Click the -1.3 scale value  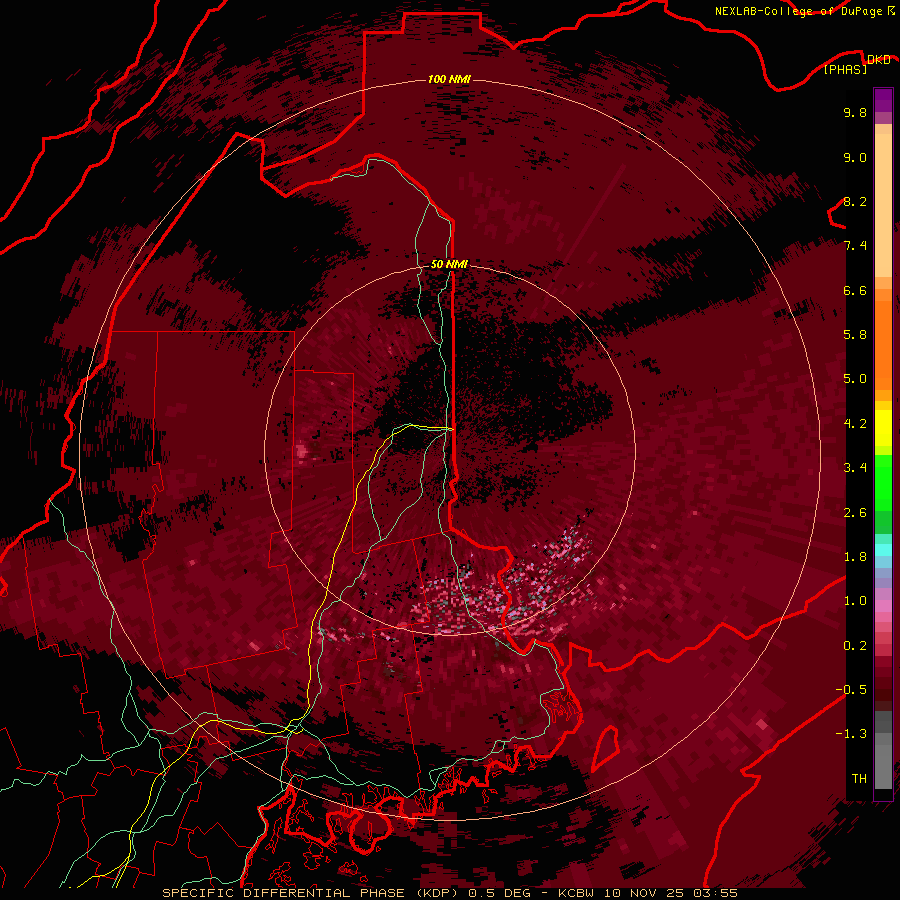(851, 734)
